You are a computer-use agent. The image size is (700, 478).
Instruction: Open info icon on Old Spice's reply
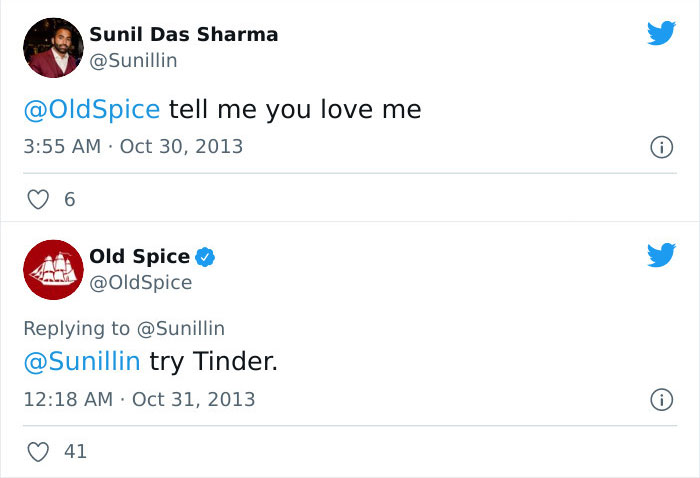(x=660, y=400)
